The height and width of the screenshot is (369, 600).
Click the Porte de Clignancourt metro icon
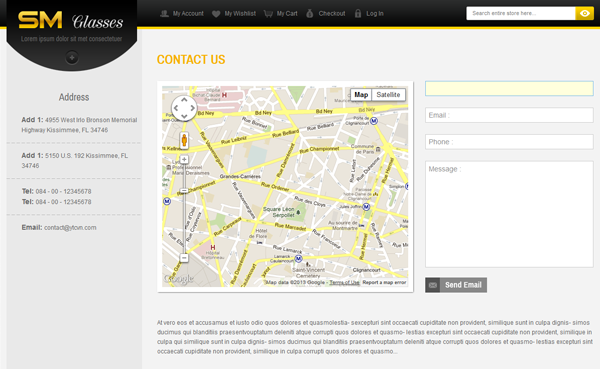click(374, 121)
